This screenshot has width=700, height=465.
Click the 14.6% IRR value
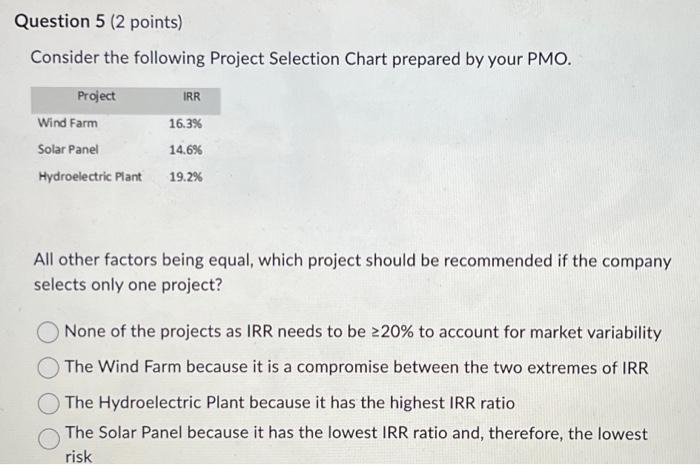click(185, 150)
